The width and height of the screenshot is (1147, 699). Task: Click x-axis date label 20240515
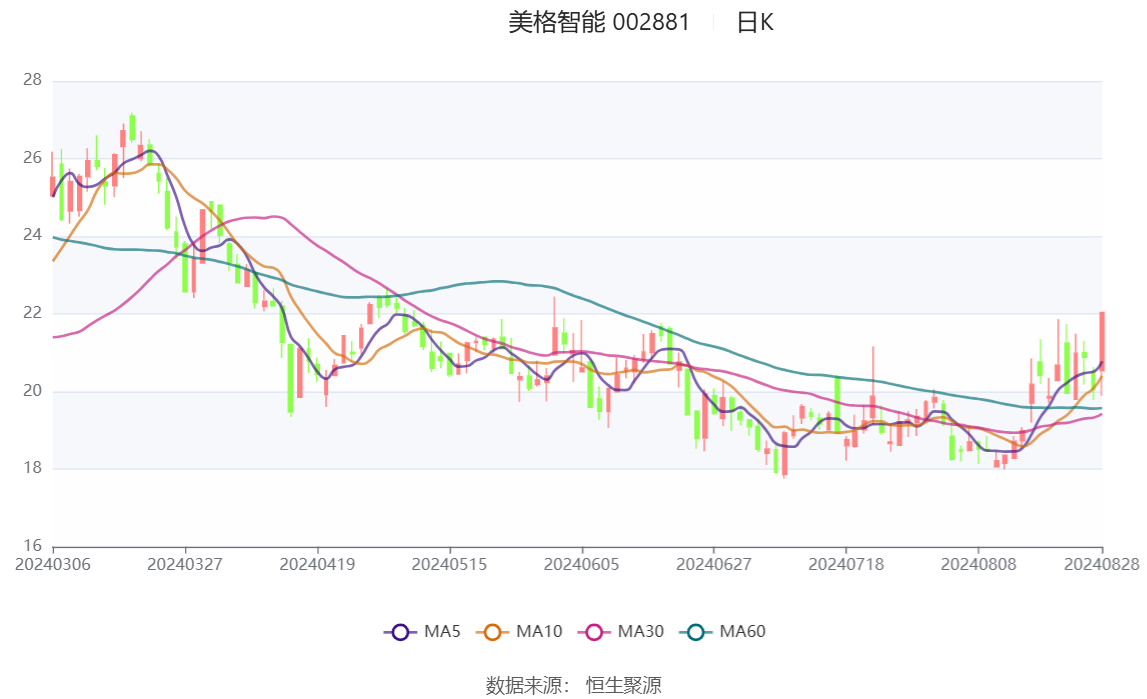449,564
